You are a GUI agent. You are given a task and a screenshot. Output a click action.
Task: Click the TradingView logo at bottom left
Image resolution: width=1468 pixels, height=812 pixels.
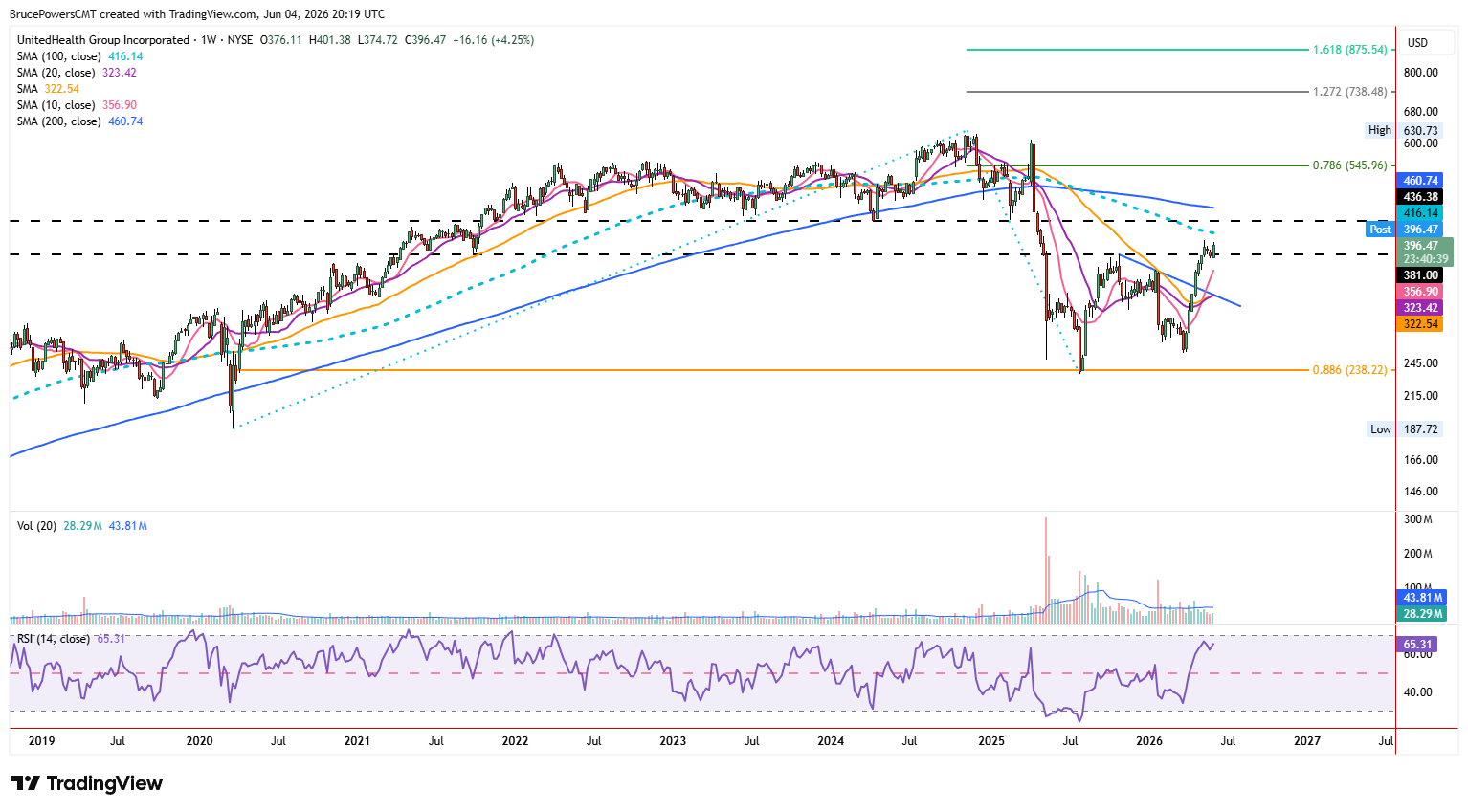pyautogui.click(x=87, y=783)
